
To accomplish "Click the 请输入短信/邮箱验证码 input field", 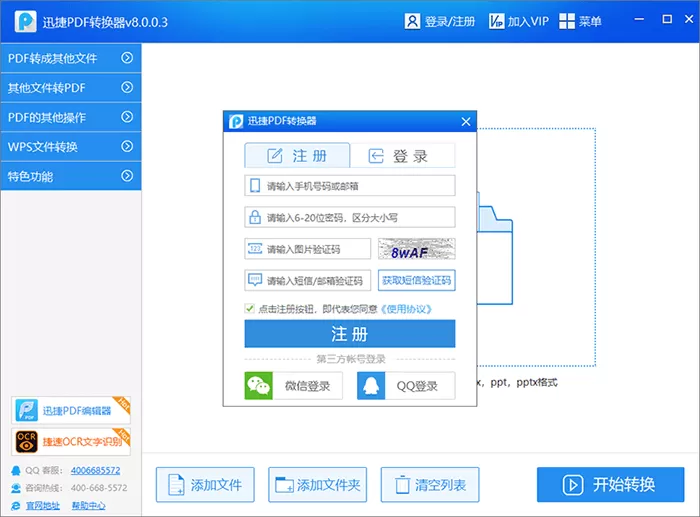I will tap(308, 280).
